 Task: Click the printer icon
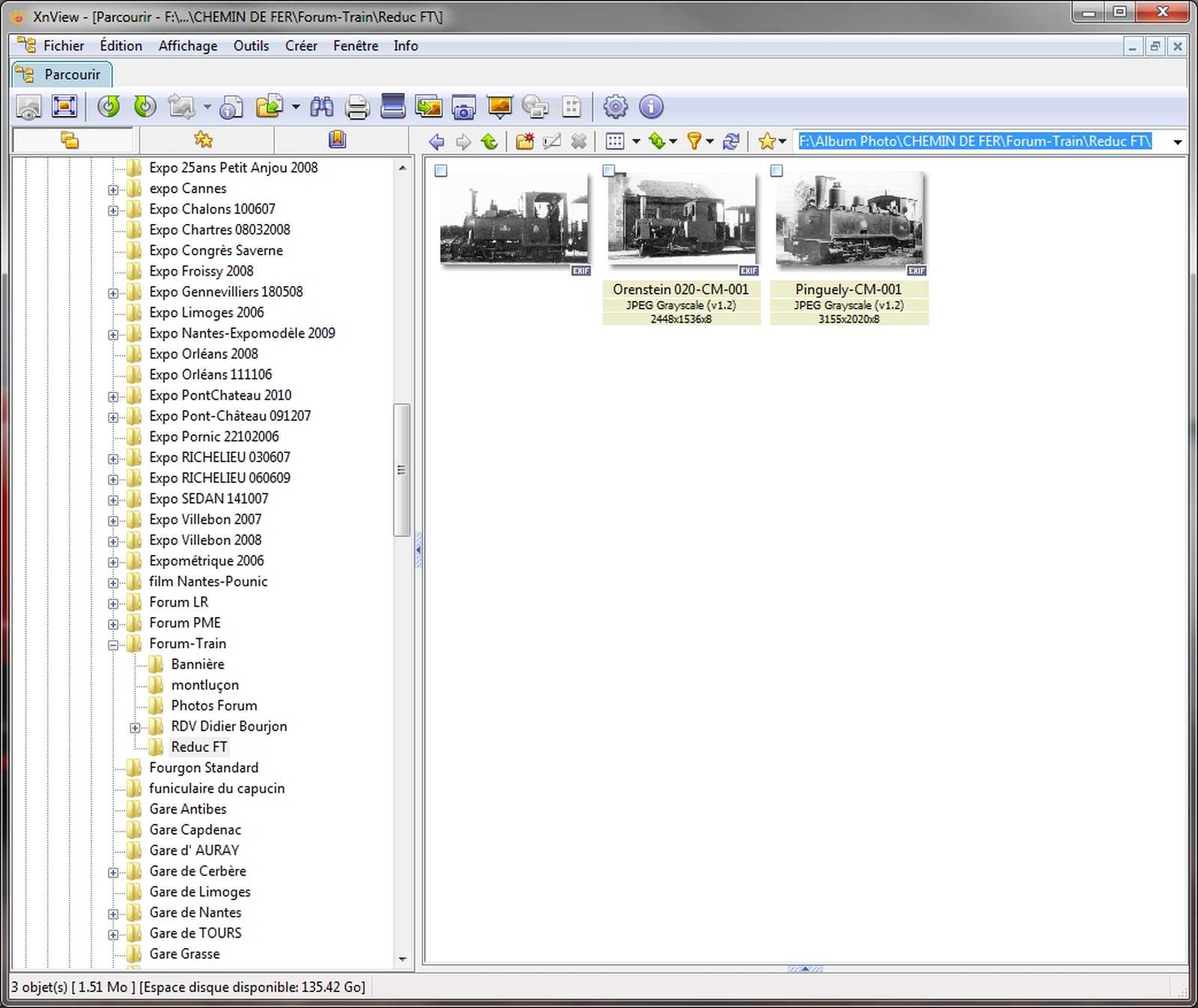tap(357, 107)
